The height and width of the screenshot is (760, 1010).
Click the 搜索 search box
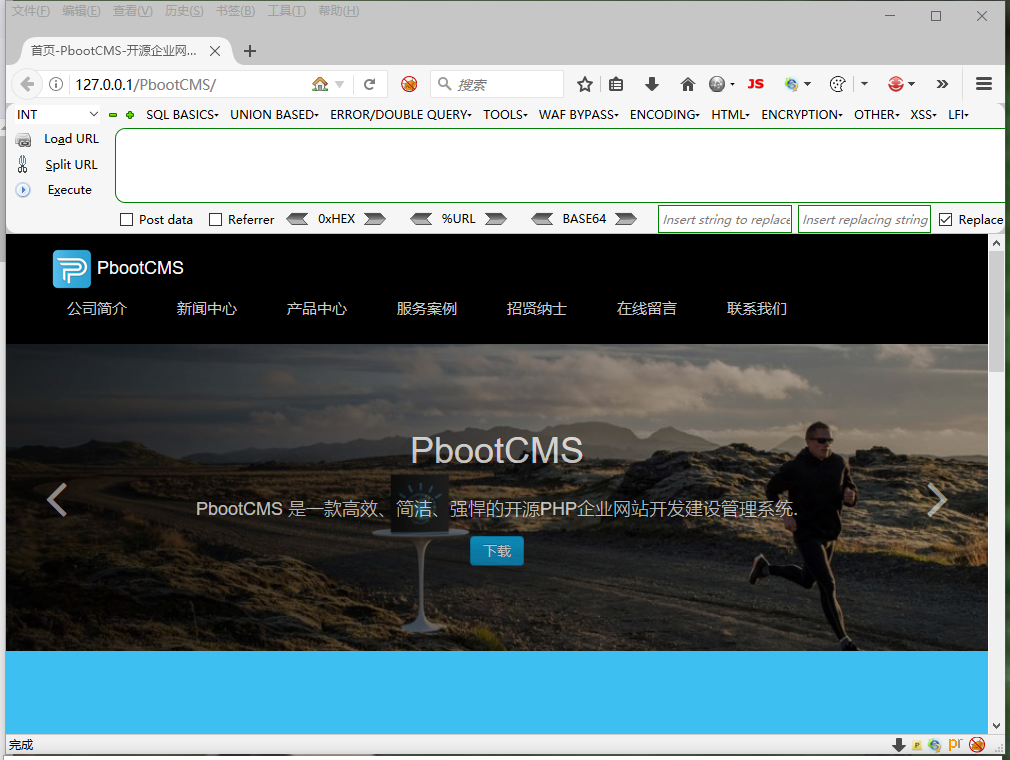pyautogui.click(x=497, y=84)
